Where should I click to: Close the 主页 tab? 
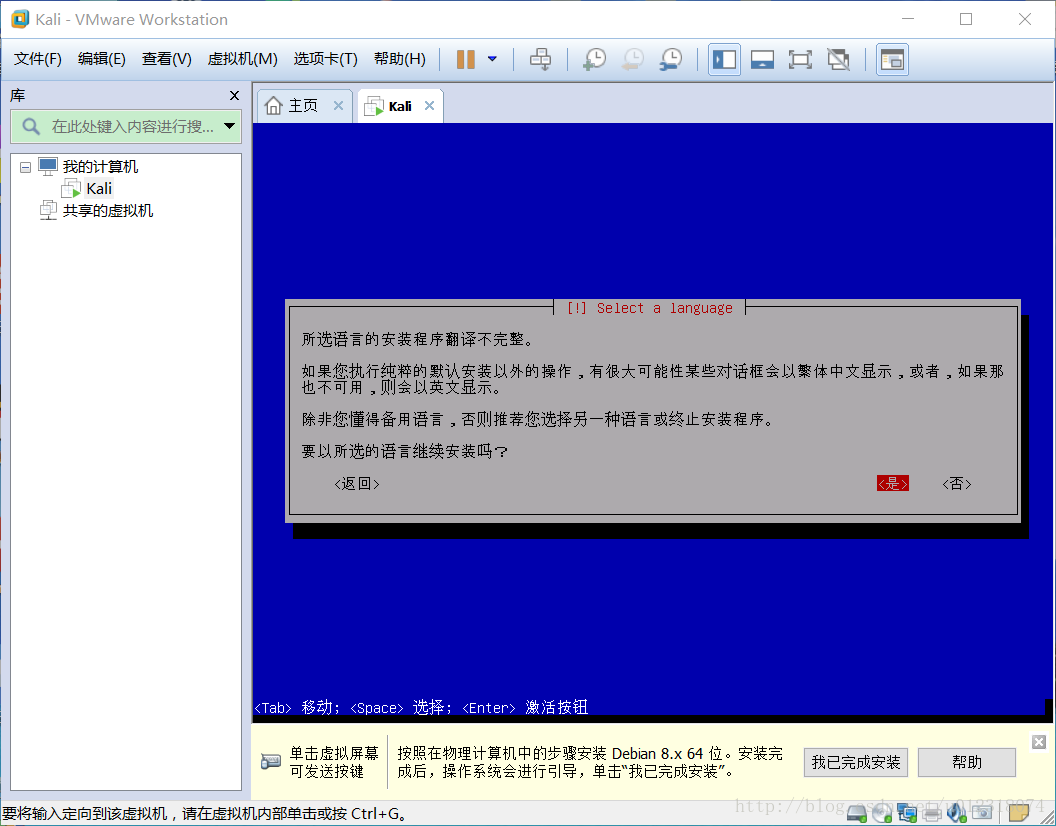pyautogui.click(x=339, y=106)
